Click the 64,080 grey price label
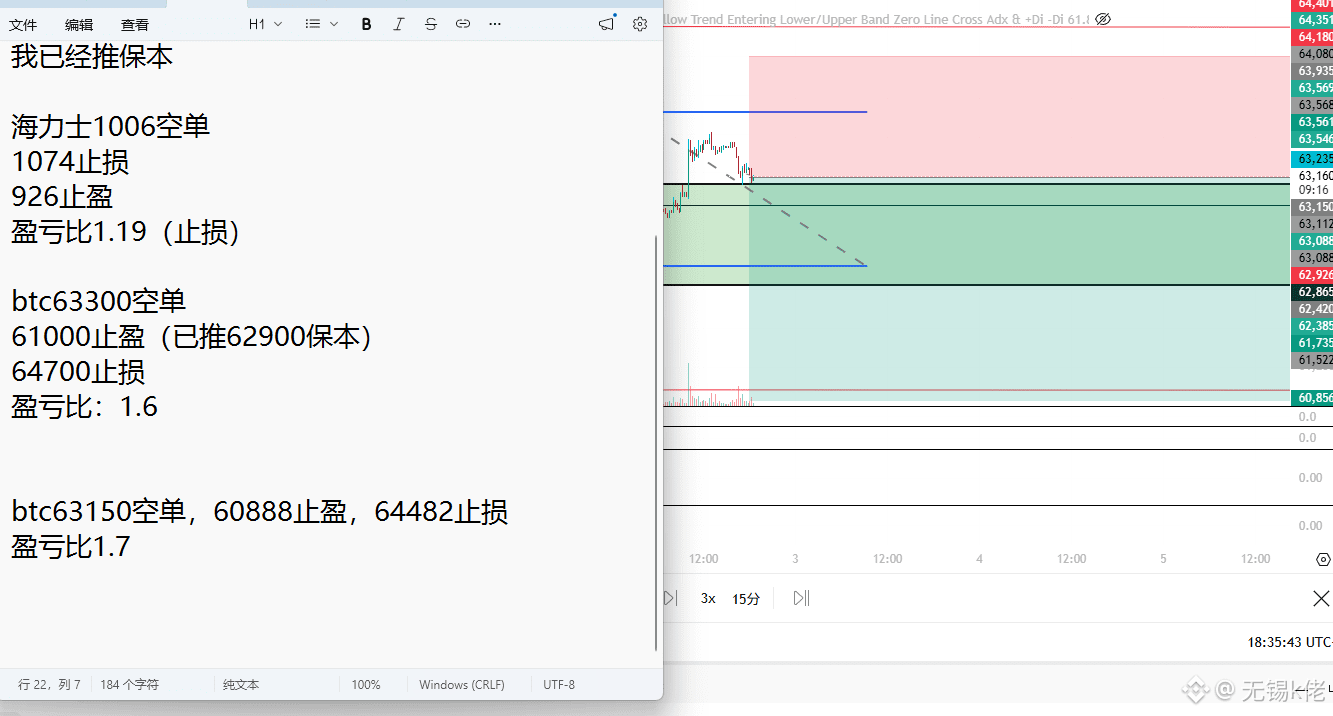Screen dimensions: 1333x716 [1312, 54]
